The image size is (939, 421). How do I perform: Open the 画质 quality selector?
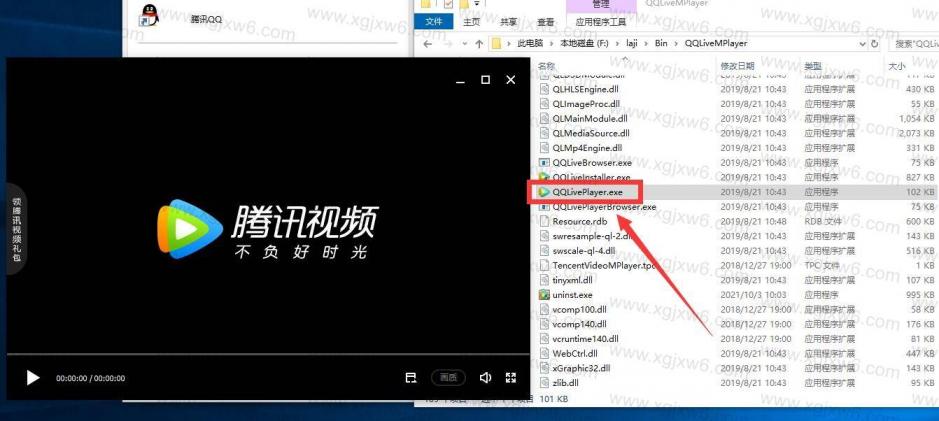[x=449, y=377]
